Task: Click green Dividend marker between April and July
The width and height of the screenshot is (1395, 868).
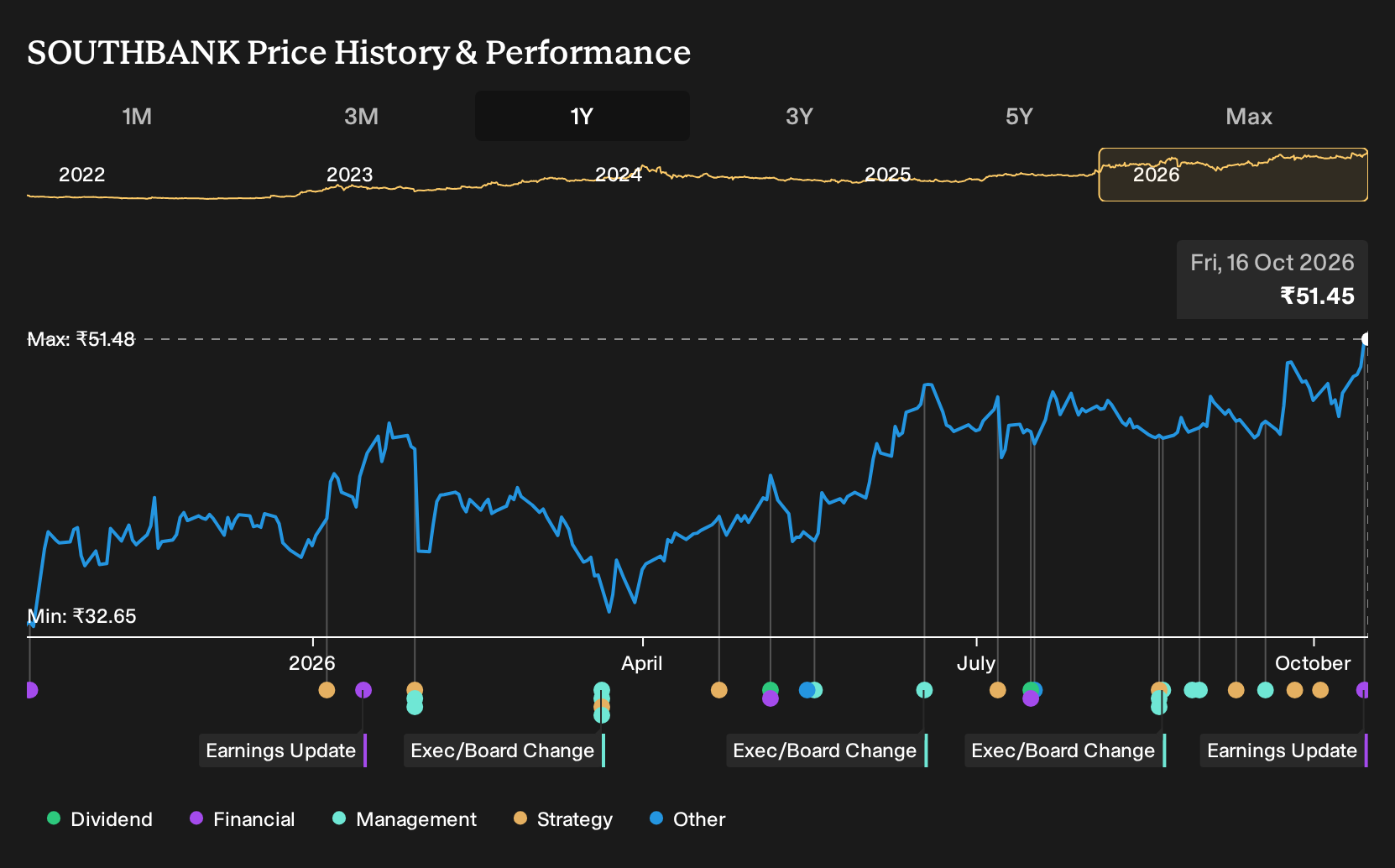Action: pos(771,689)
